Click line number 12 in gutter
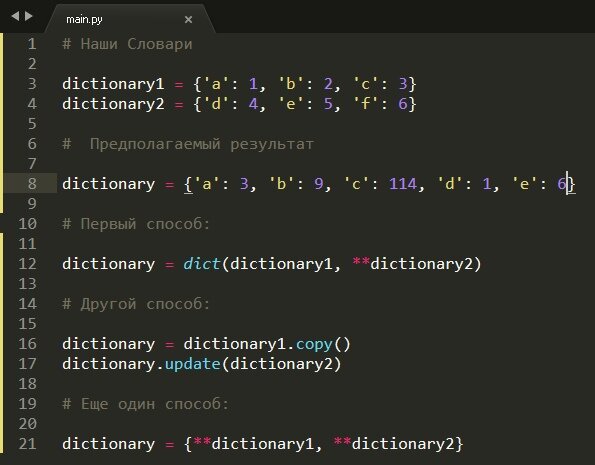595x465 pixels. 28,264
